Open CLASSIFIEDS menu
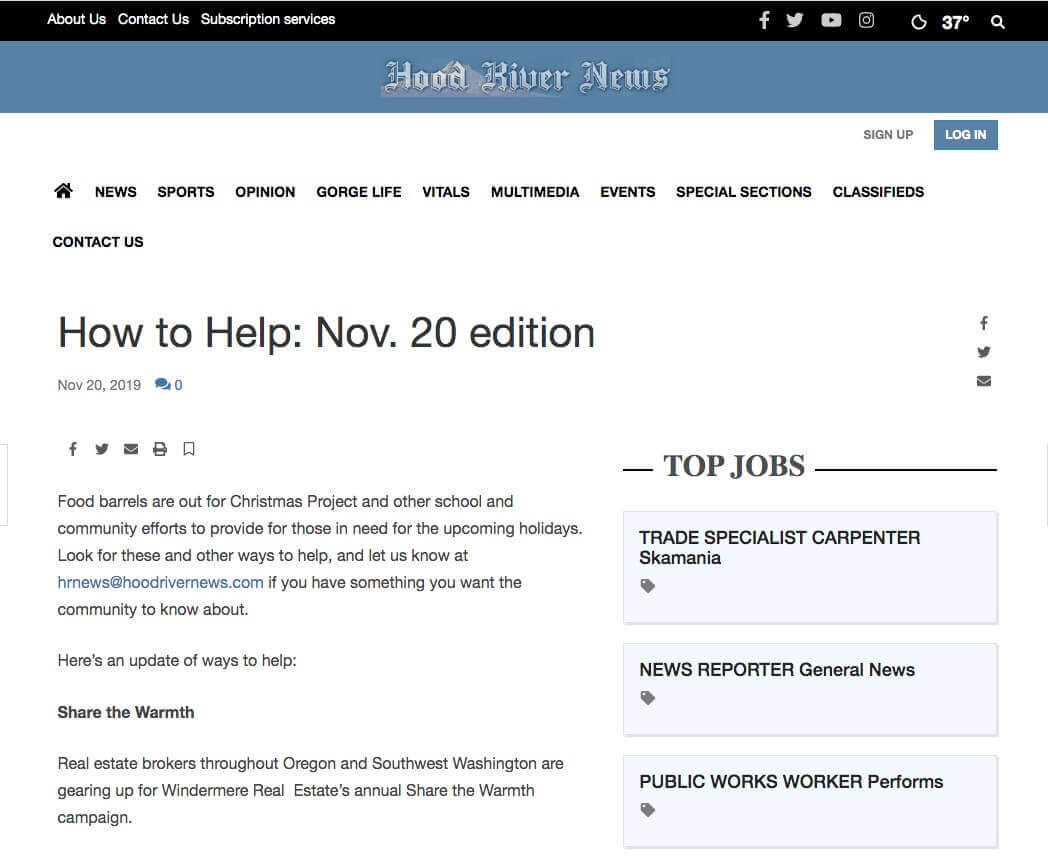This screenshot has height=856, width=1048. click(x=878, y=192)
